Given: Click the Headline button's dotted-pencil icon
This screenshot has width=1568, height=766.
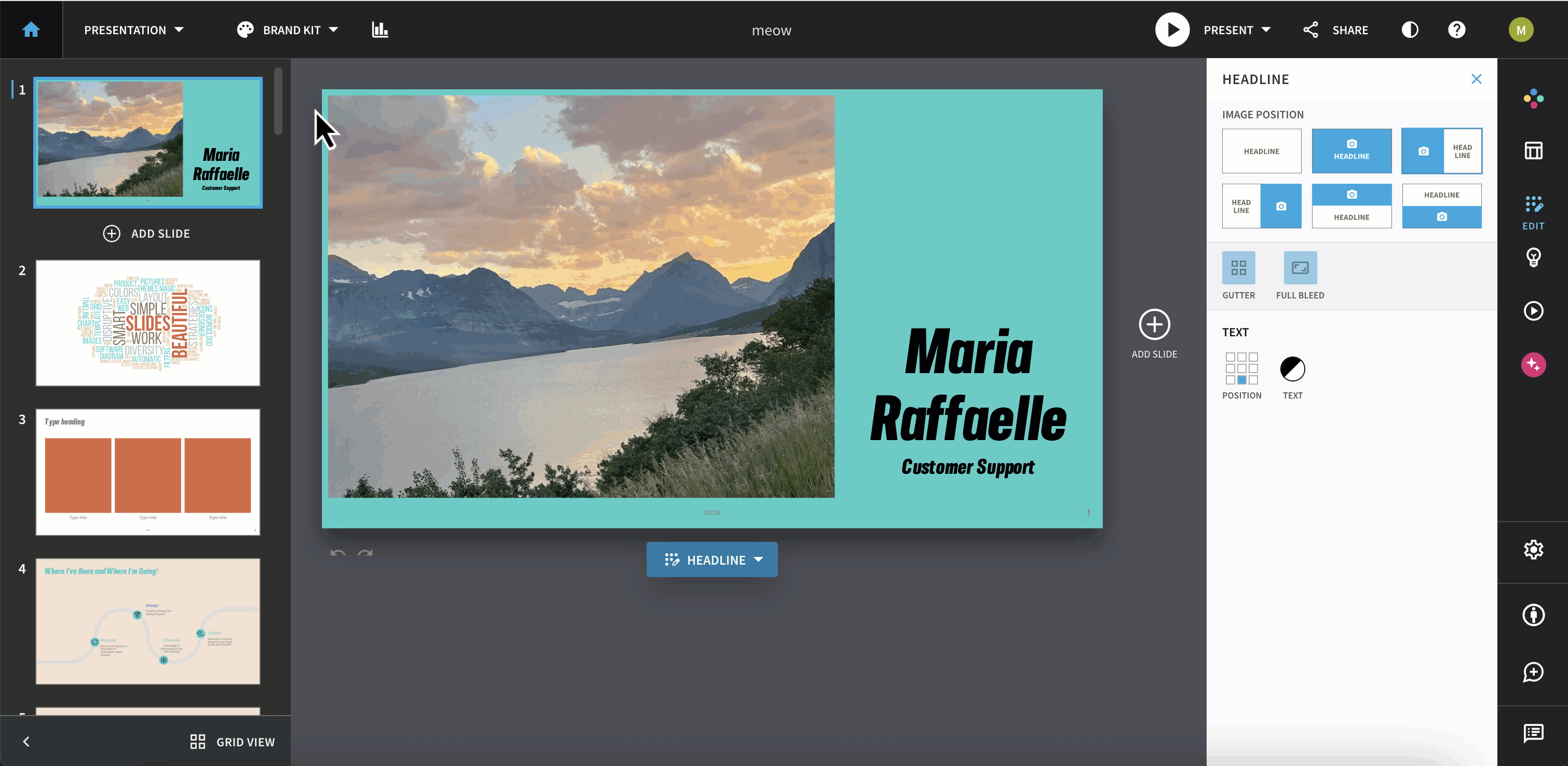Looking at the screenshot, I should (x=671, y=559).
